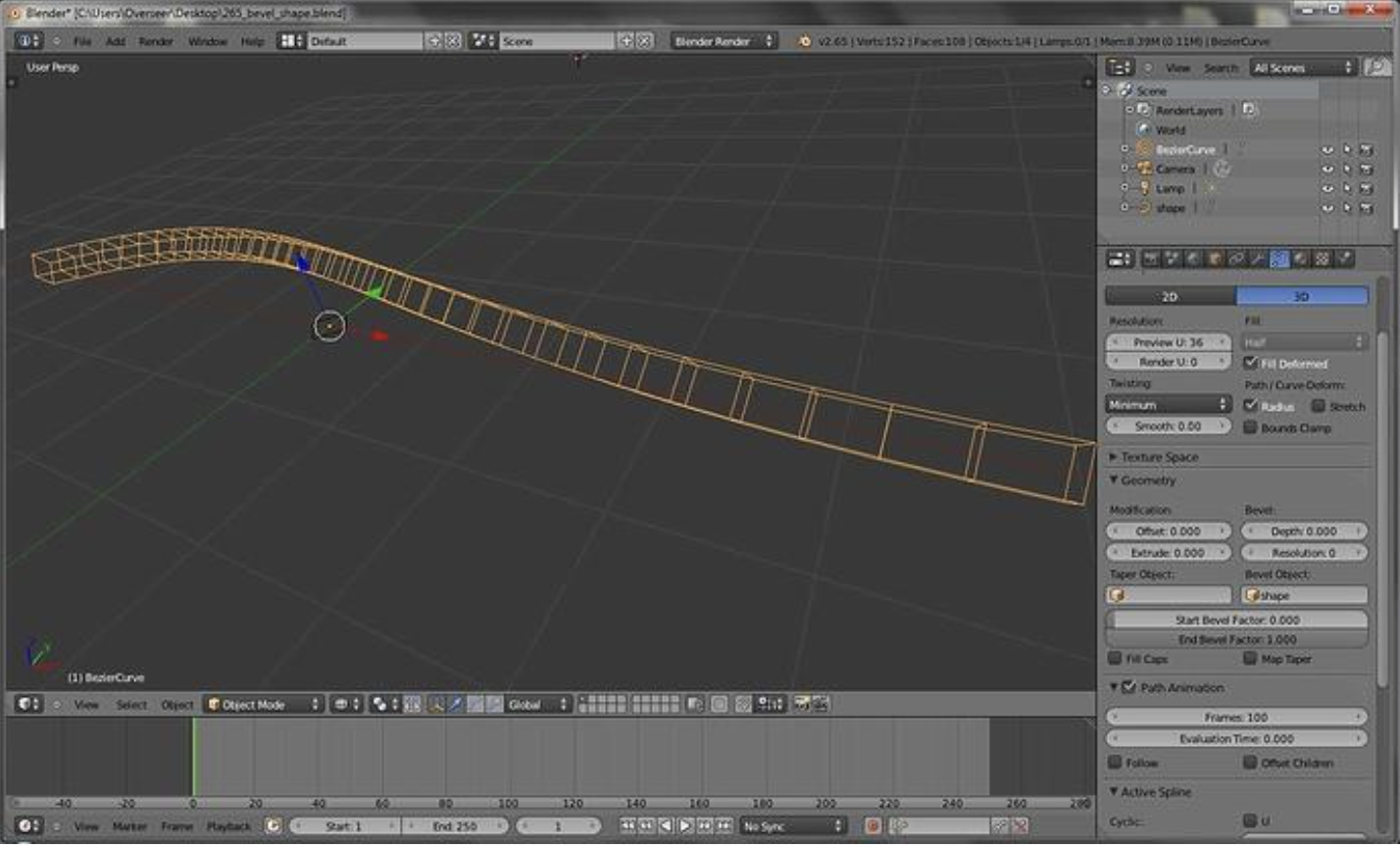Image resolution: width=1400 pixels, height=845 pixels.
Task: Toggle the 3D manipulator widget
Action: tap(436, 704)
